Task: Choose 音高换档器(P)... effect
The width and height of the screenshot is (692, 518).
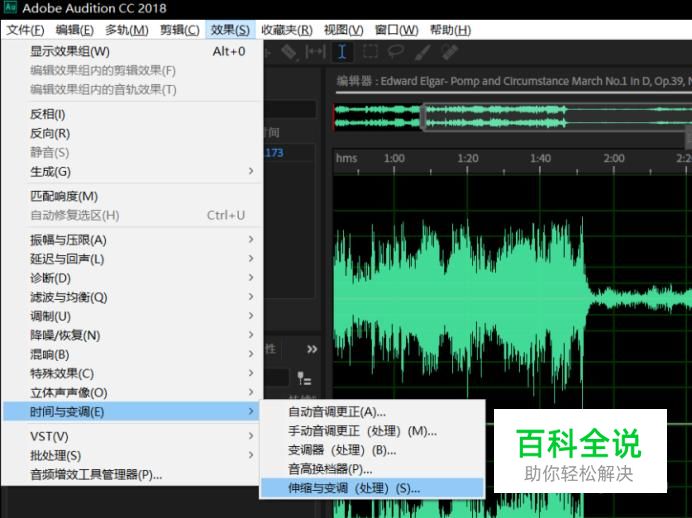Action: [373, 469]
